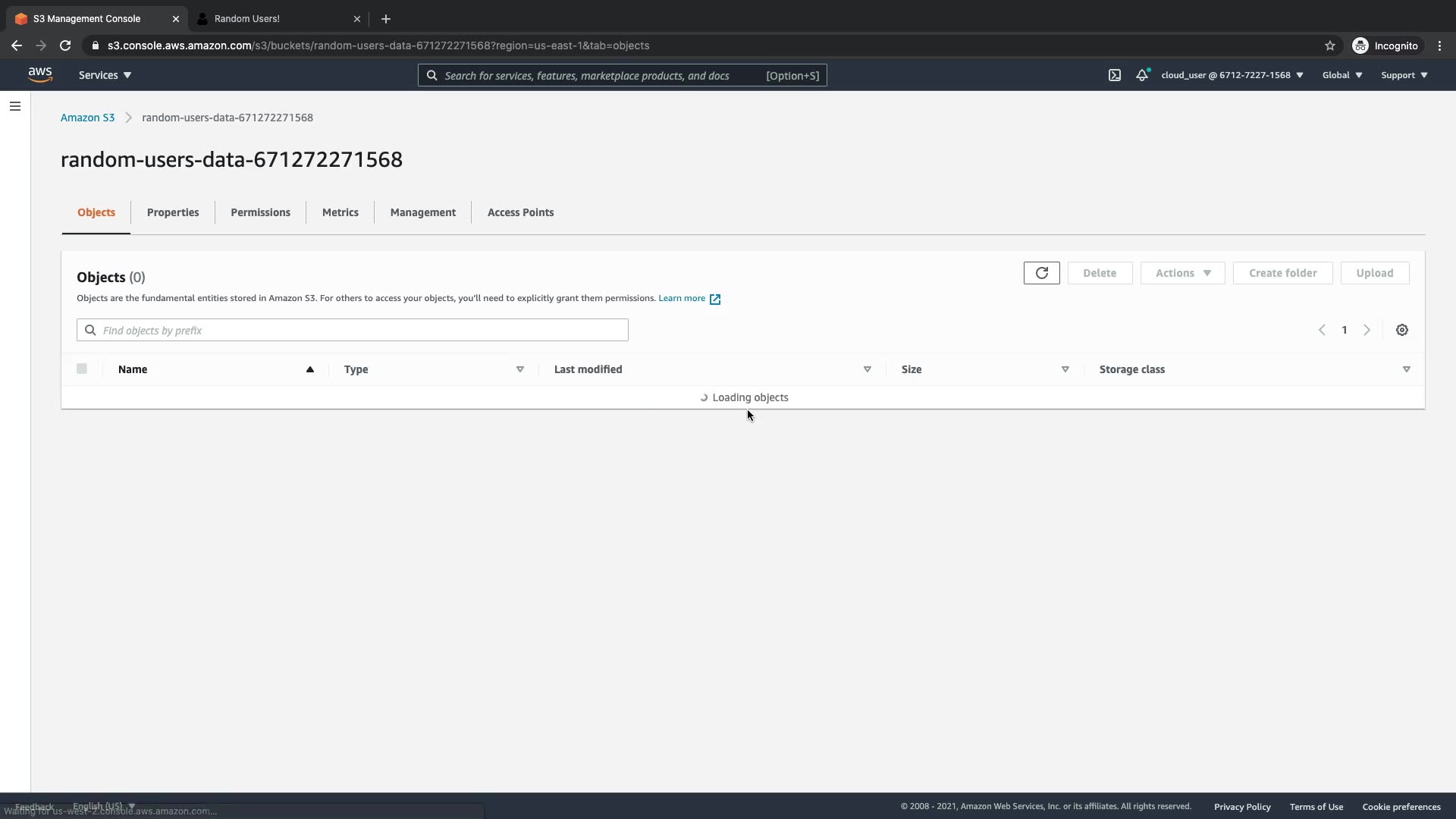
Task: Open the AWS CloudShell icon
Action: (1114, 75)
